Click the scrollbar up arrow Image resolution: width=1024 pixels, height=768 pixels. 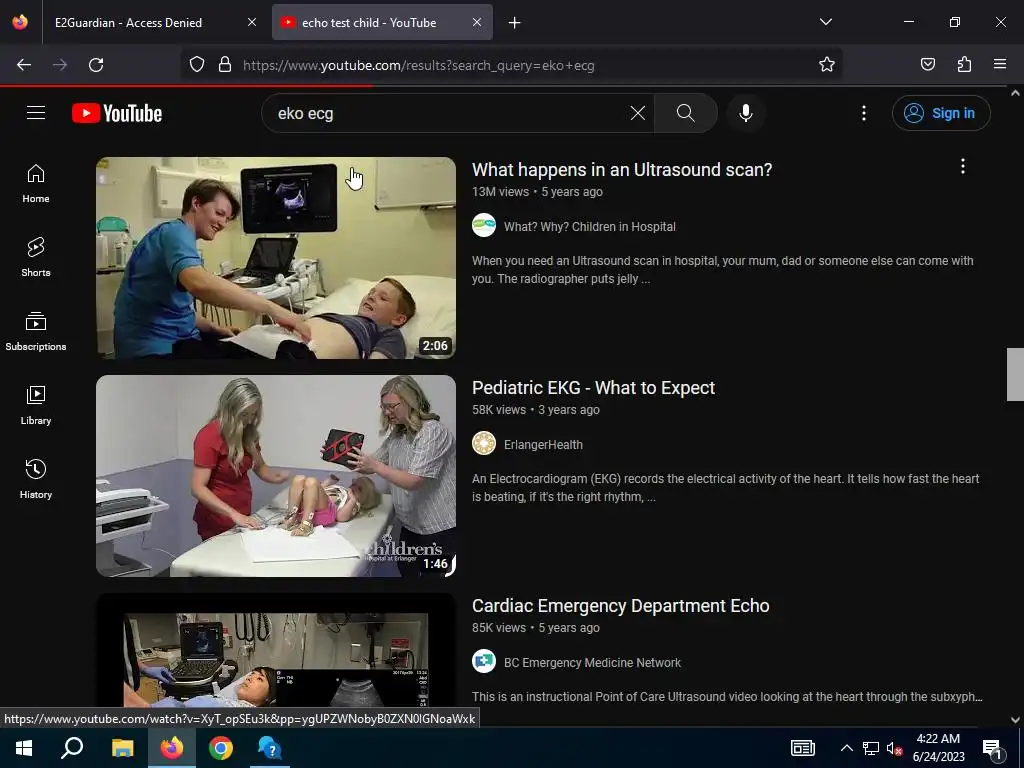point(1015,93)
